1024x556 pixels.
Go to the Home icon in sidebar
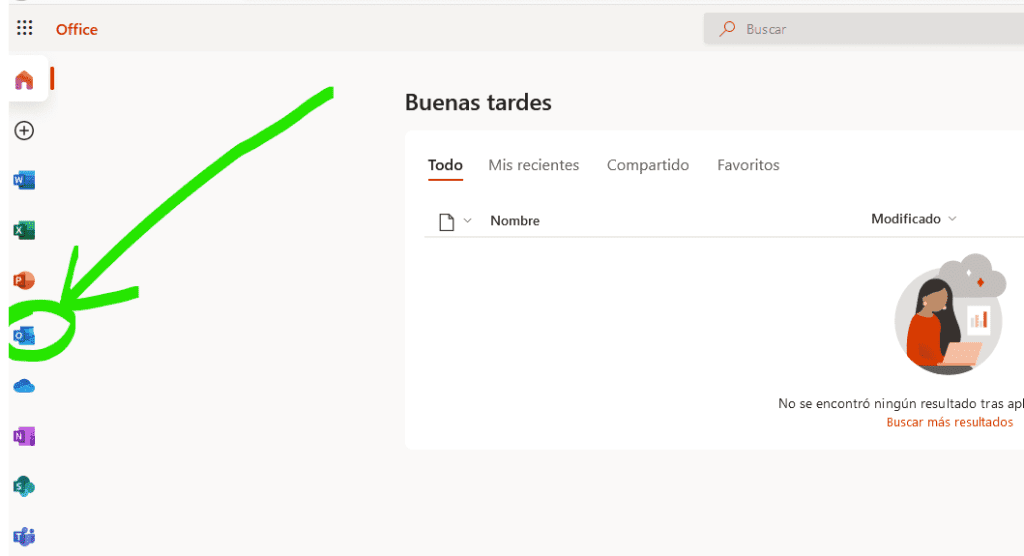click(24, 80)
